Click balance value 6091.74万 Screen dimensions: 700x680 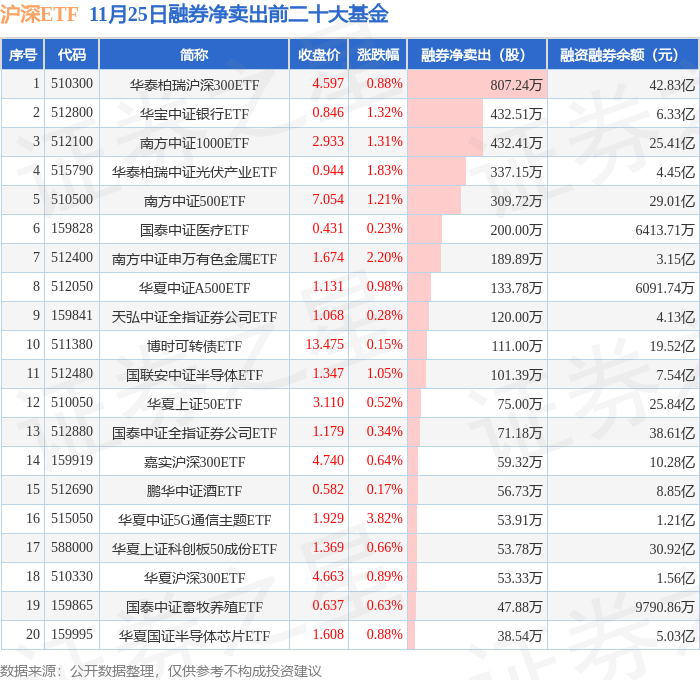tap(665, 288)
